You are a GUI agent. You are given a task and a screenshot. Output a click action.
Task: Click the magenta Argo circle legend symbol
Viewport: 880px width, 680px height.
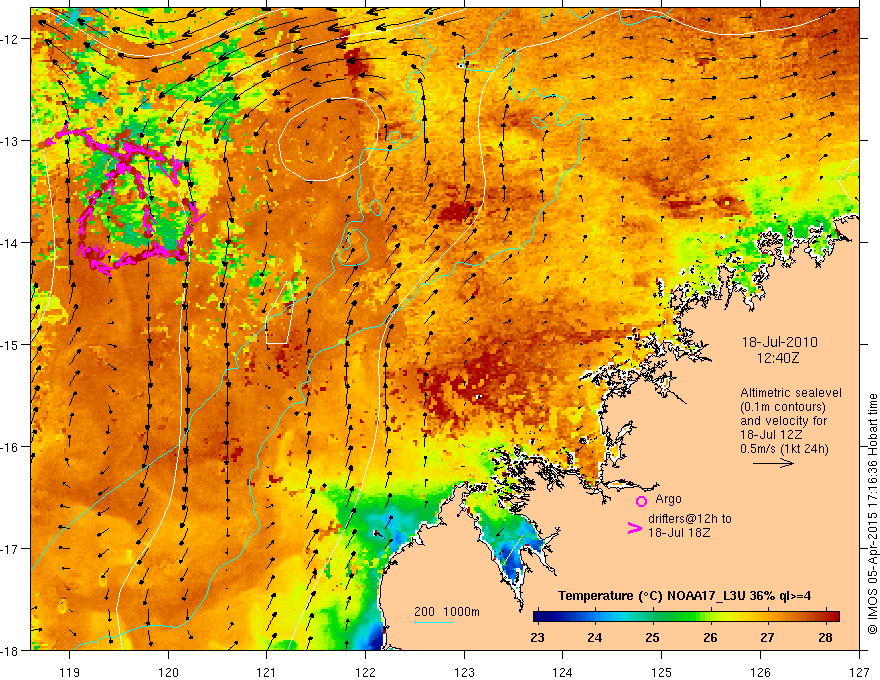(x=641, y=501)
